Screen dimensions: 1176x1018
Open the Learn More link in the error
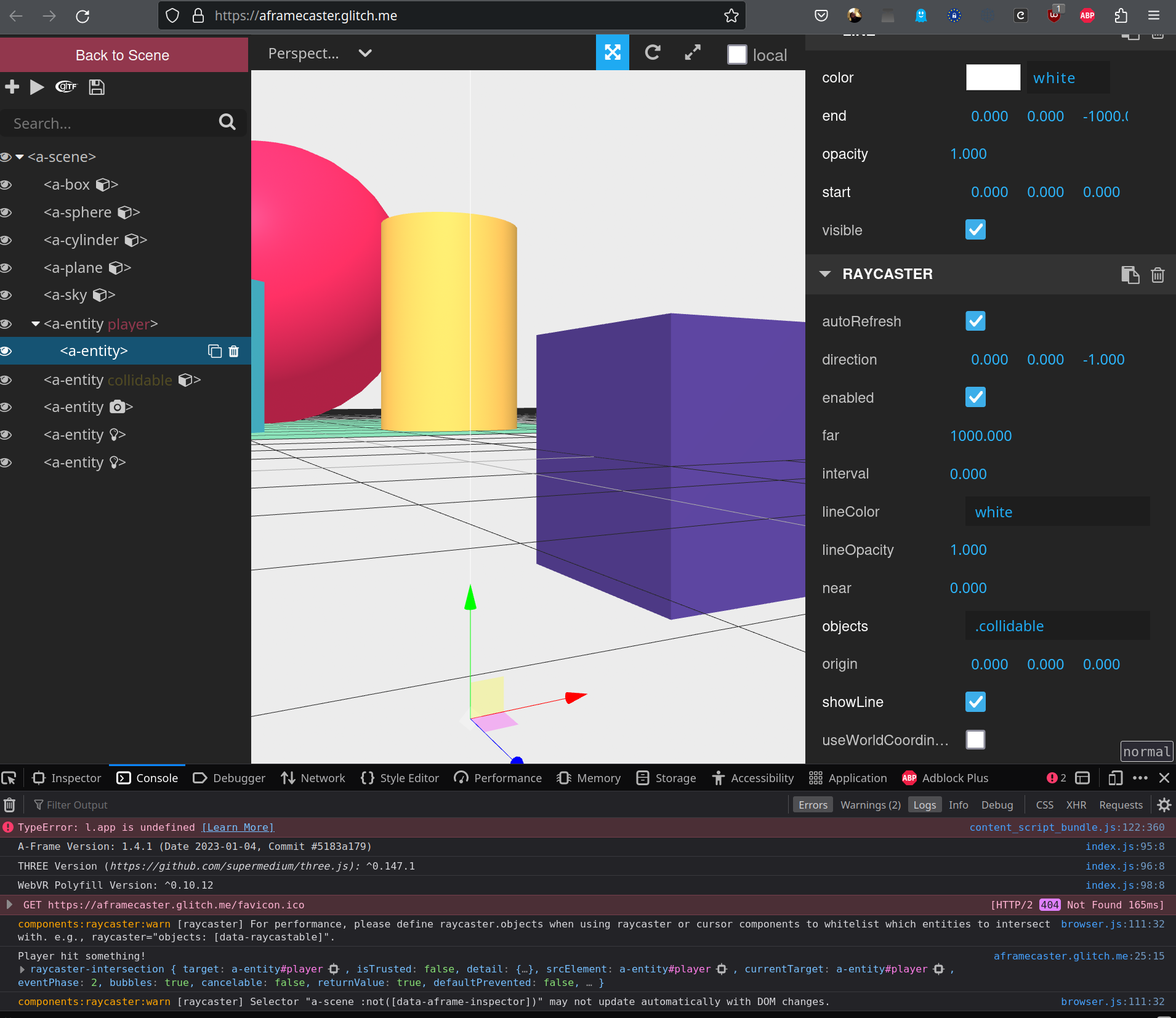coord(237,827)
